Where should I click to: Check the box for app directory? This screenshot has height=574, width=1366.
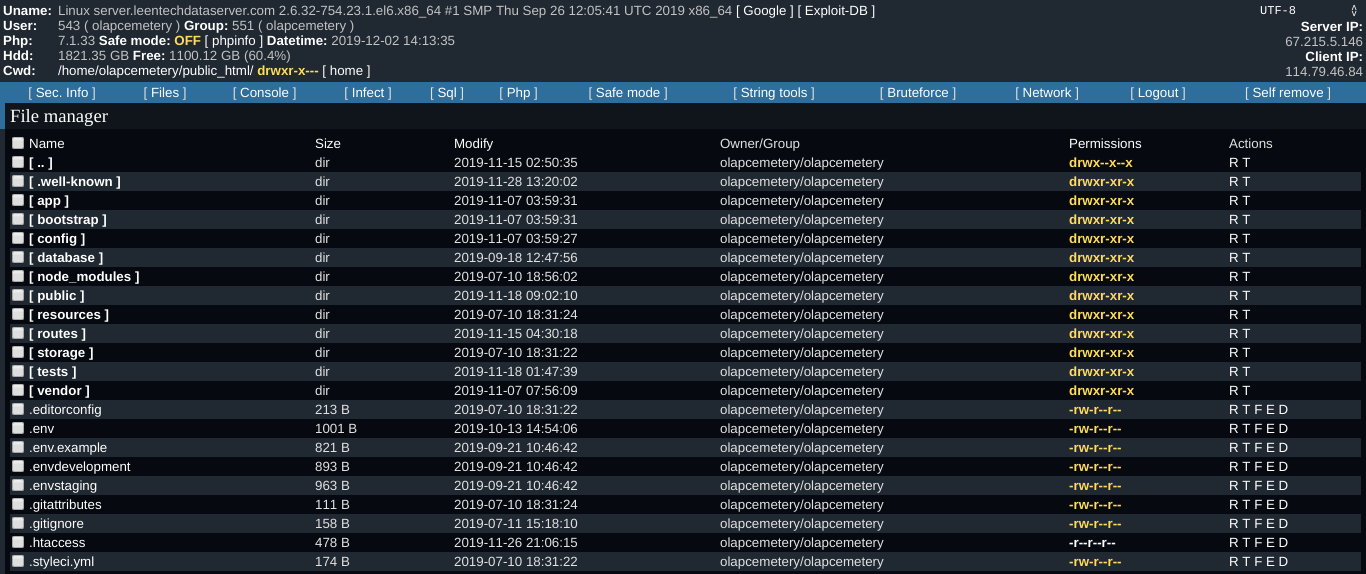point(18,200)
